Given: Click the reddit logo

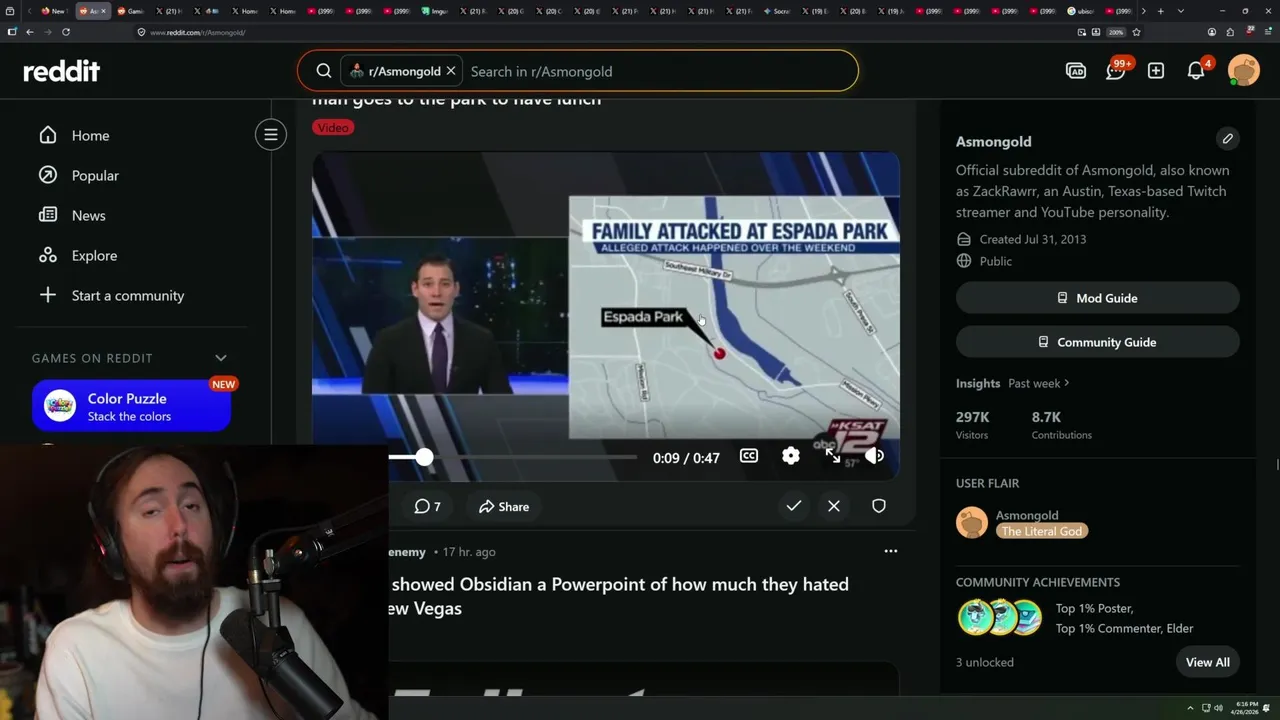Looking at the screenshot, I should point(62,71).
